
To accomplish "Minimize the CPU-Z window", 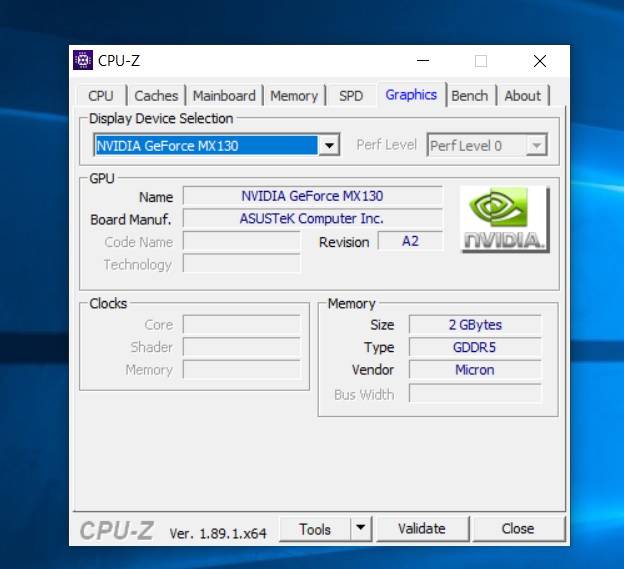I will tap(423, 61).
